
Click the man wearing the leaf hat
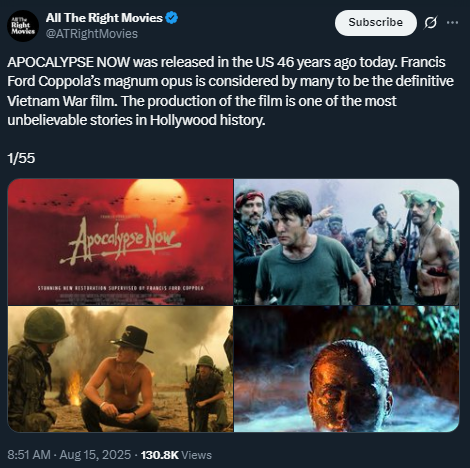tap(432, 247)
